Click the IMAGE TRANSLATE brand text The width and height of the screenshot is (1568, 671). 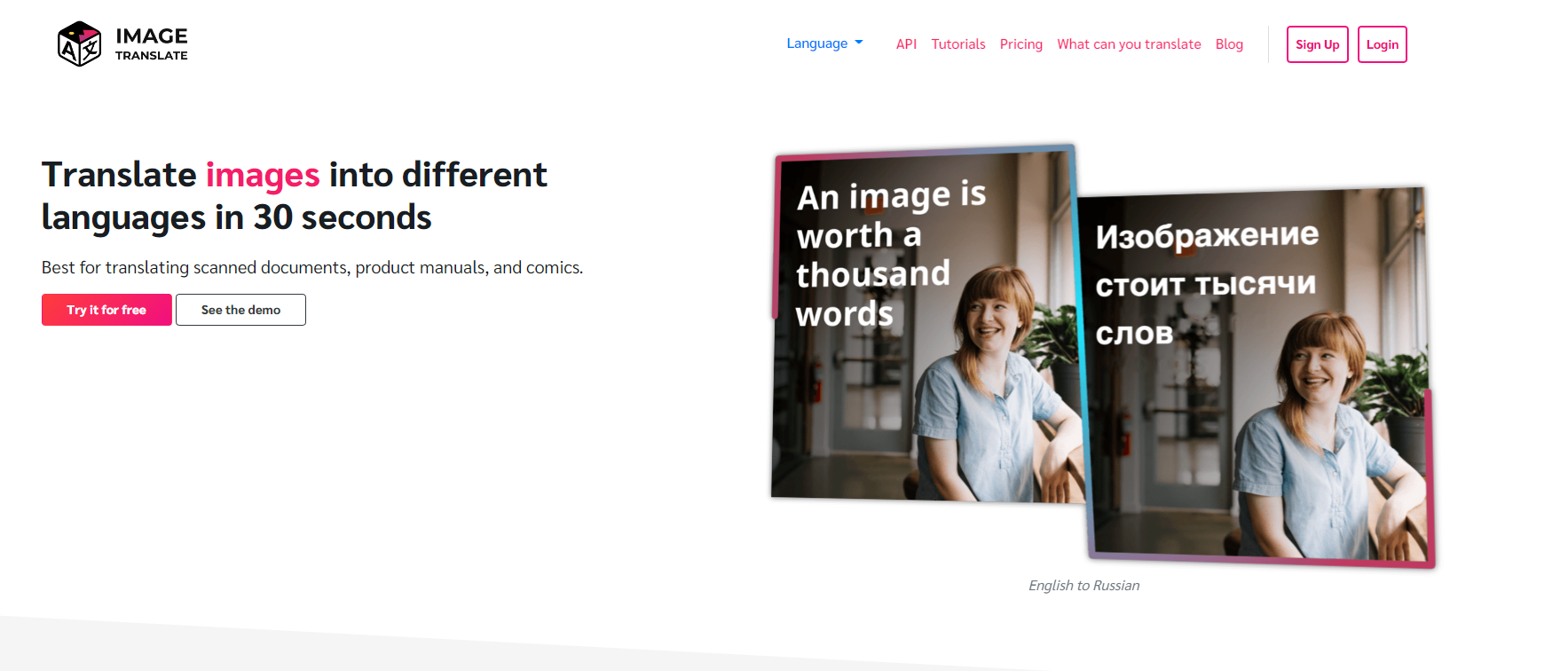152,44
